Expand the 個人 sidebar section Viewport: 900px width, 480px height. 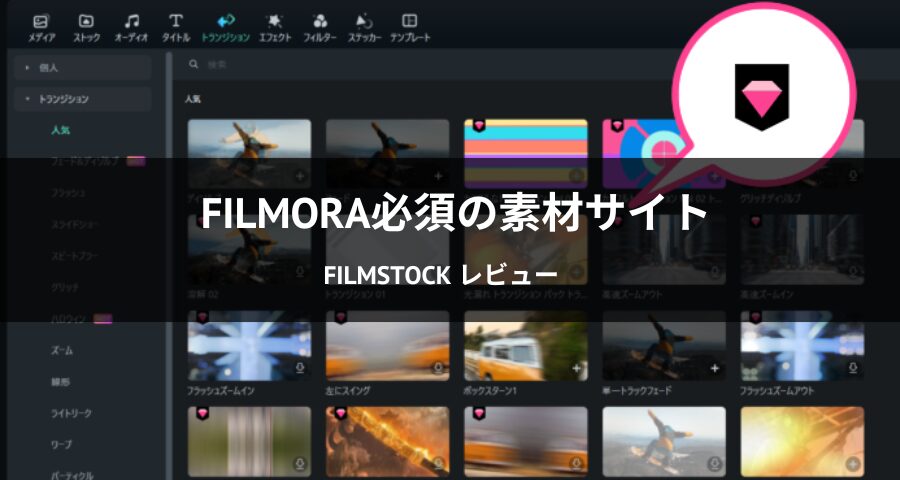pyautogui.click(x=83, y=68)
